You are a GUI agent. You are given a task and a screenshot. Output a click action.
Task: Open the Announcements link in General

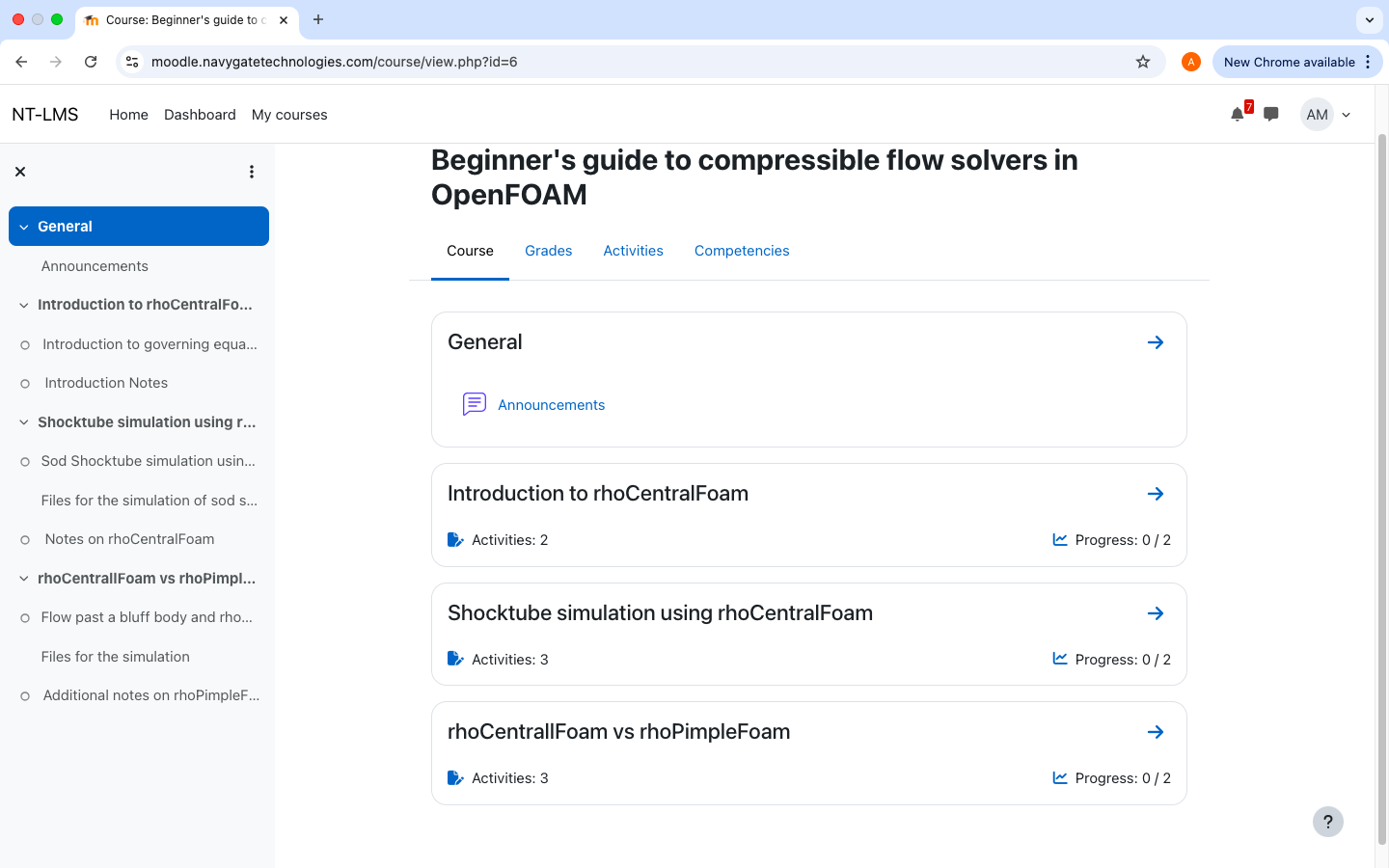click(551, 404)
